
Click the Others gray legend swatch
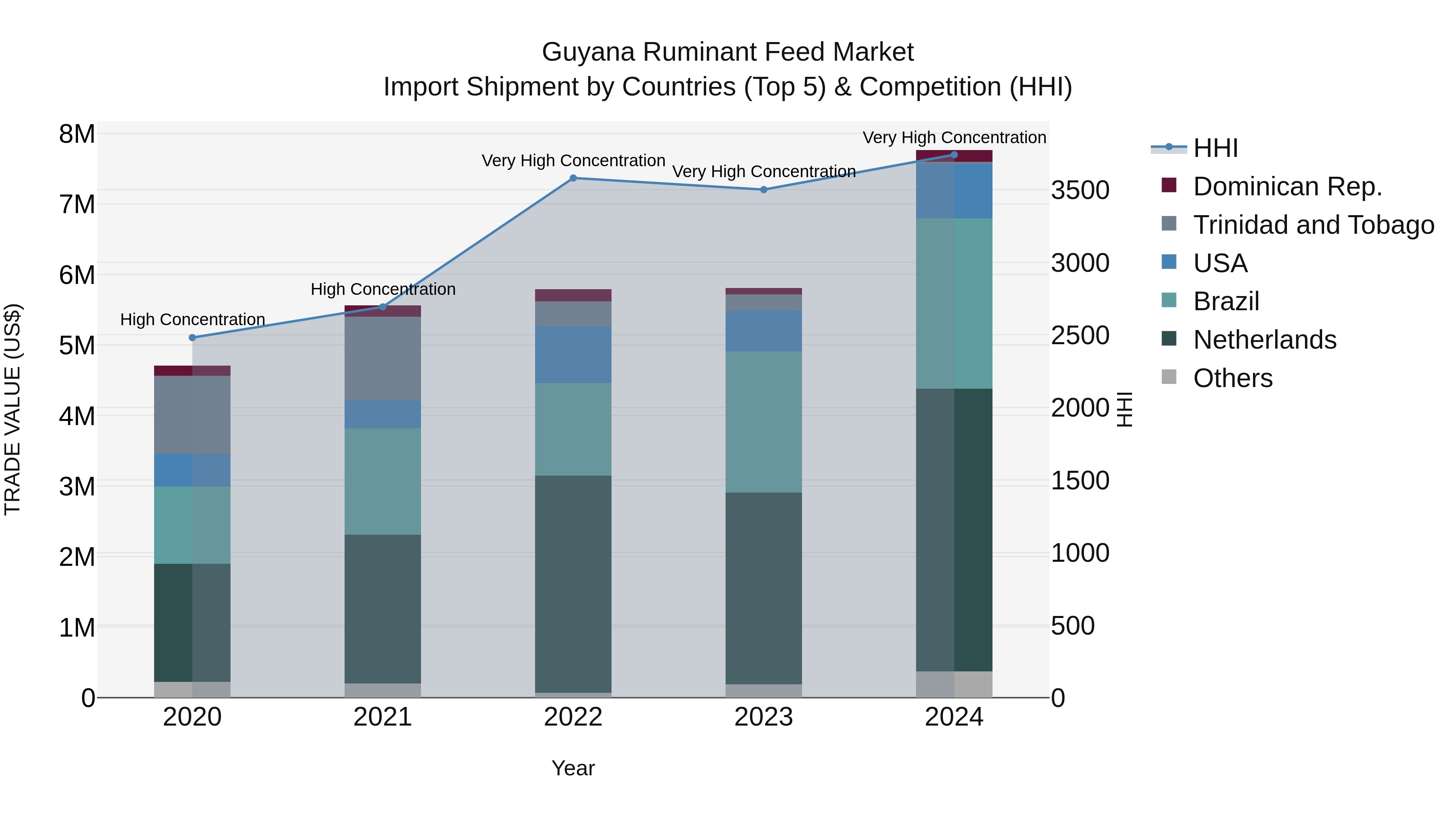pyautogui.click(x=1169, y=377)
